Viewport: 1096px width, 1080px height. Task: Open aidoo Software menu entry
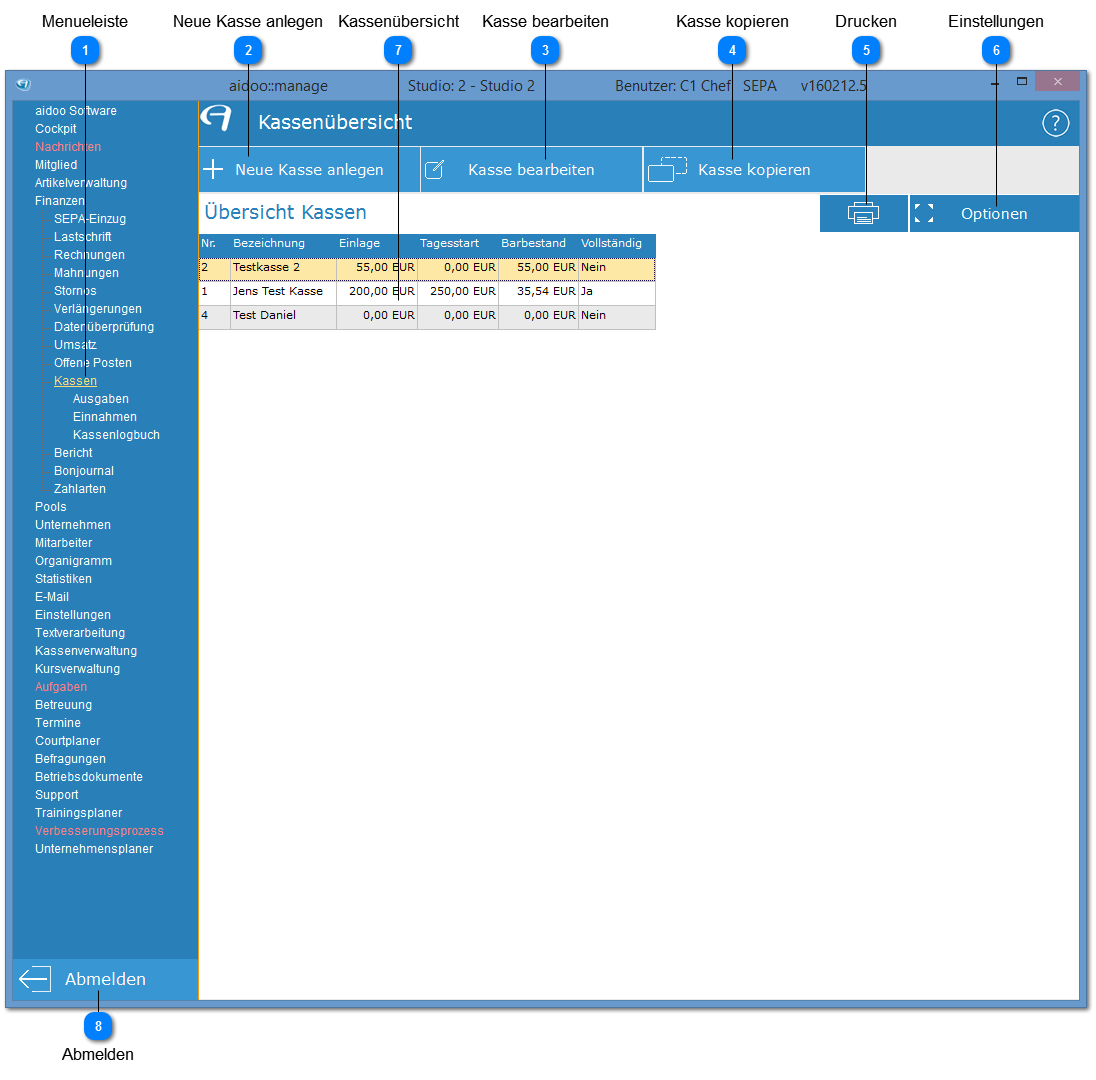(x=75, y=110)
